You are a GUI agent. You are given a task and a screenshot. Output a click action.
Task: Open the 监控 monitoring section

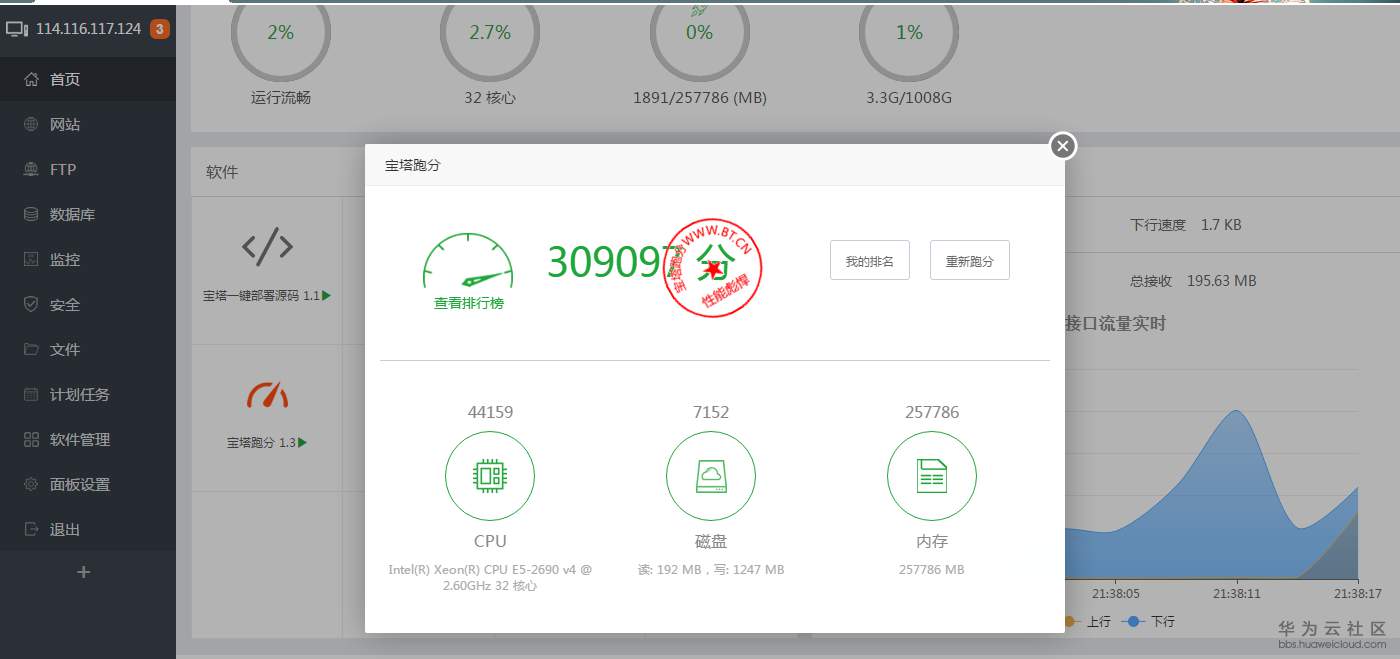click(88, 259)
